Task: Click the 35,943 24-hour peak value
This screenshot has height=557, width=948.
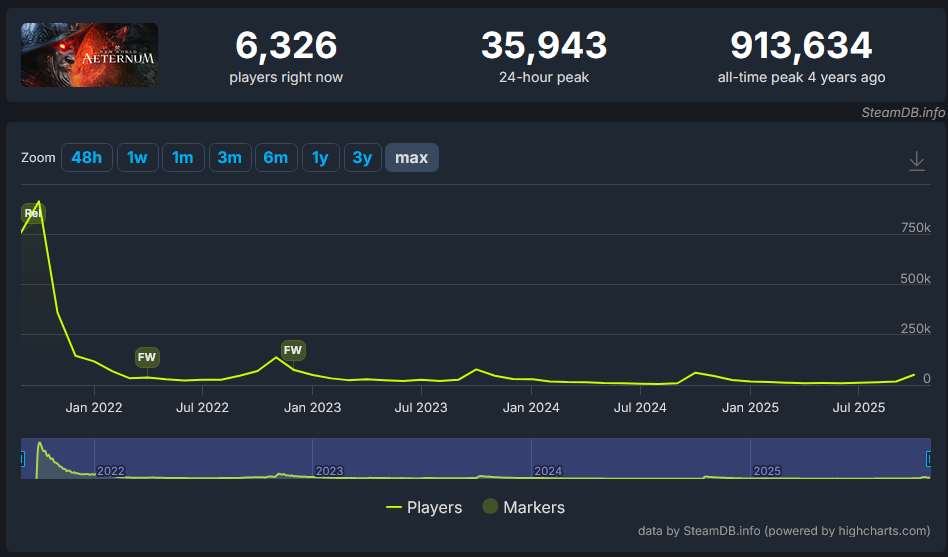Action: 544,45
